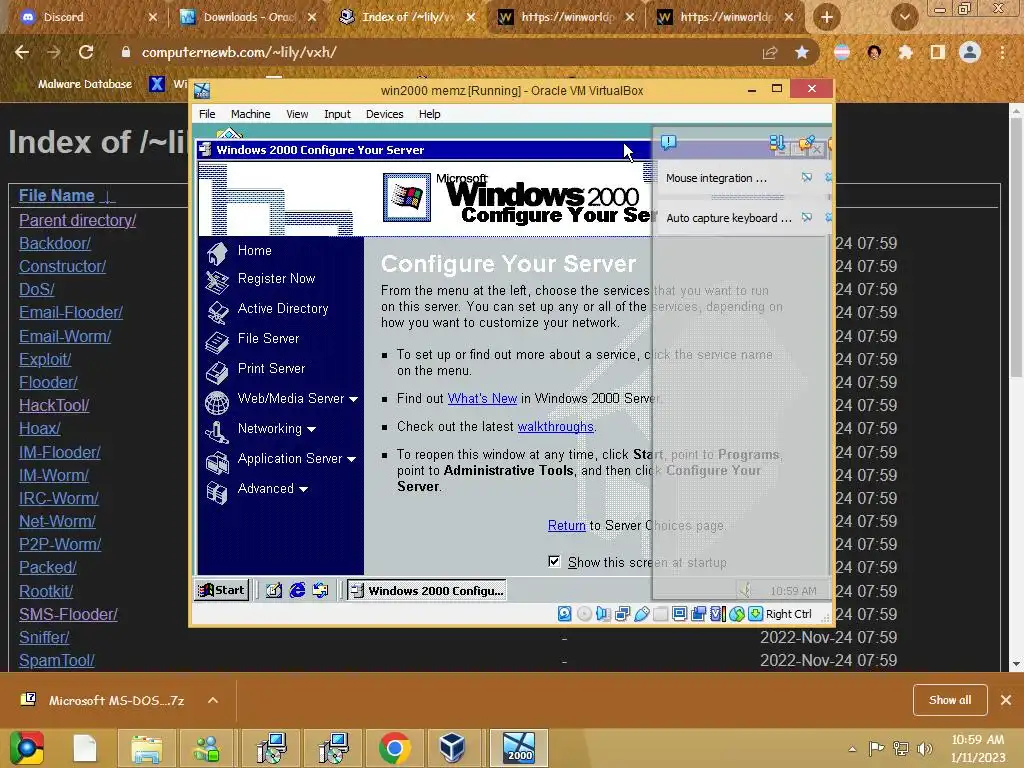
Task: Open the VirtualBox Machine menu
Action: [250, 114]
